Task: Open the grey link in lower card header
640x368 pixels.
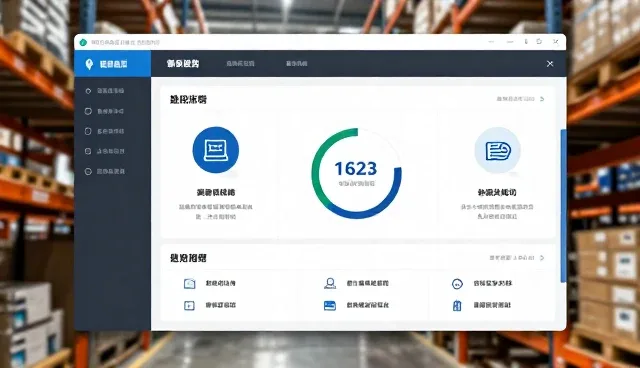Action: pos(512,258)
